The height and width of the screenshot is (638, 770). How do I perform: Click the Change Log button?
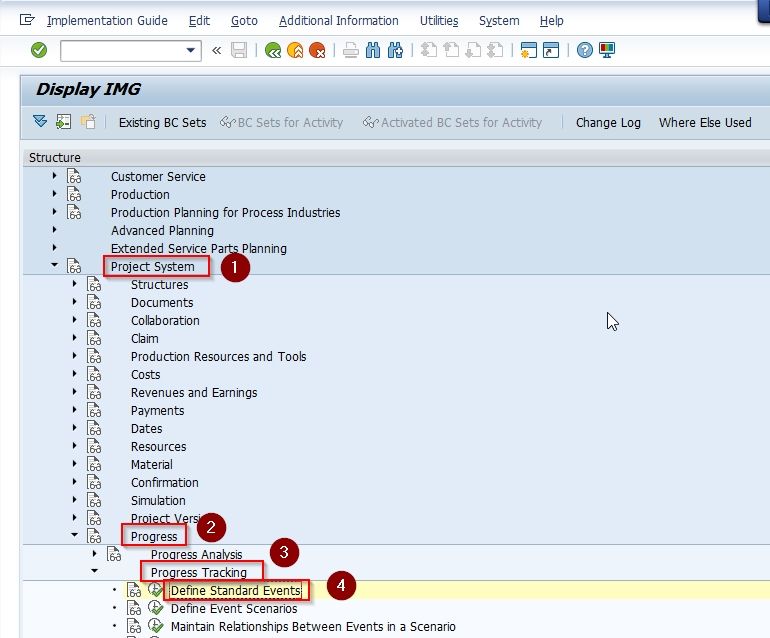click(608, 122)
